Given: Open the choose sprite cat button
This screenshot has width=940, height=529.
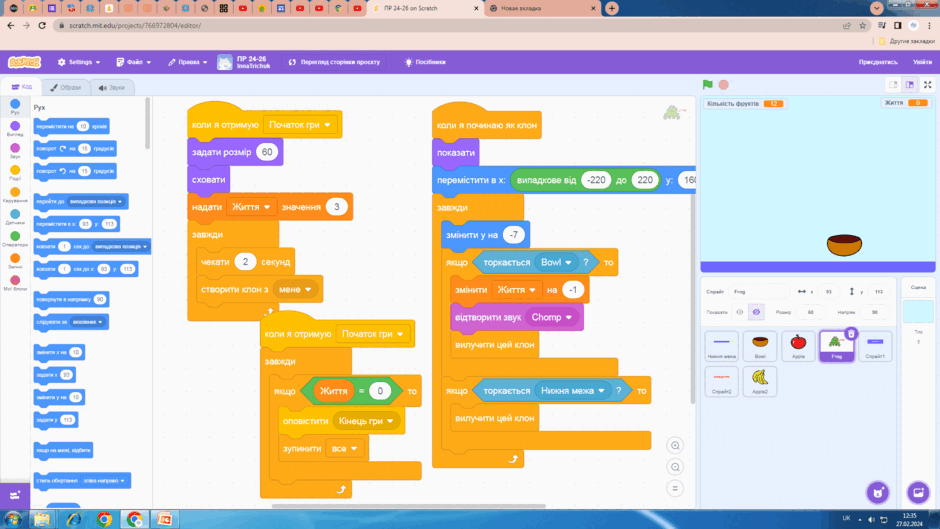Looking at the screenshot, I should point(878,492).
